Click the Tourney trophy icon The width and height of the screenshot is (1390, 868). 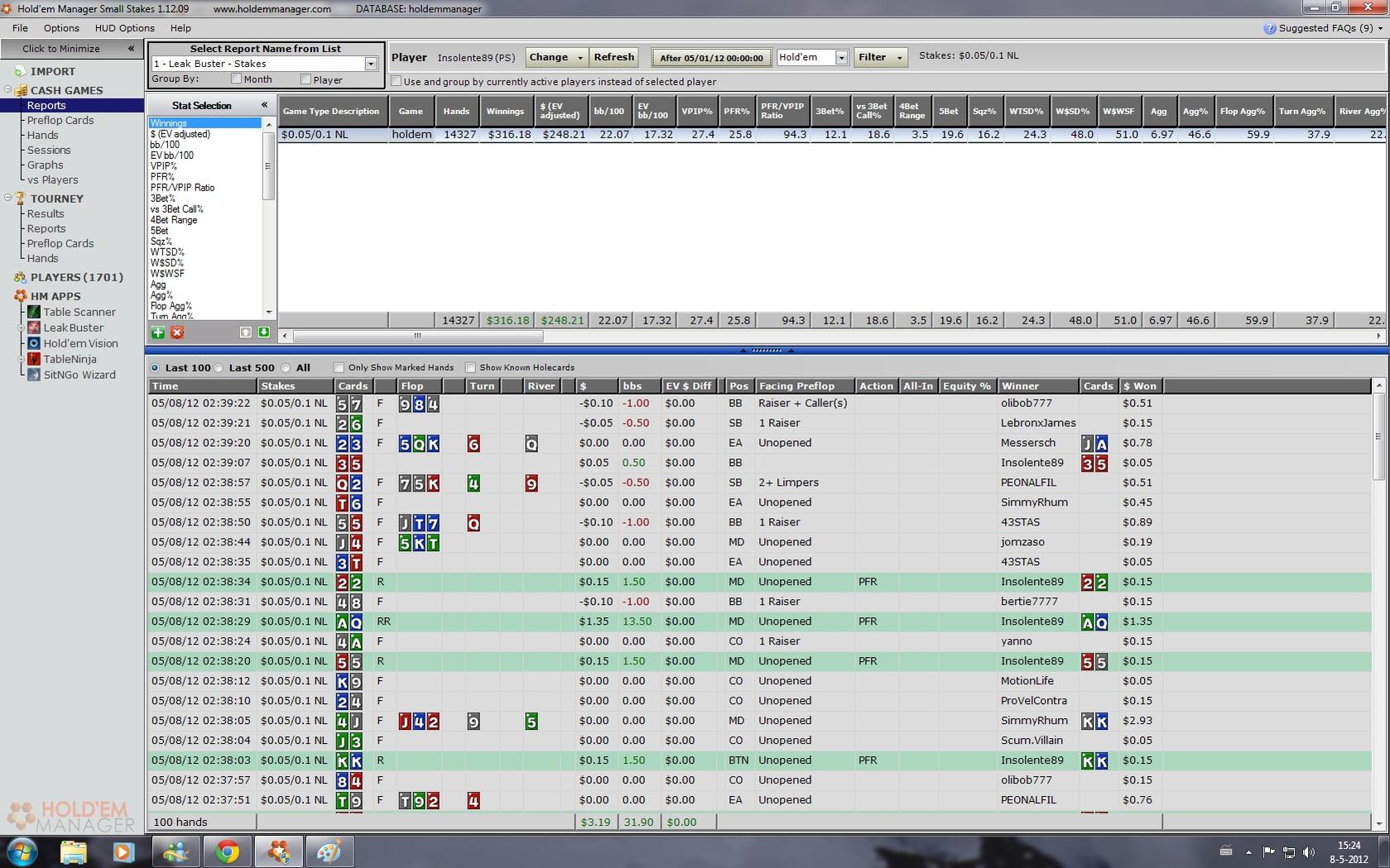click(21, 199)
